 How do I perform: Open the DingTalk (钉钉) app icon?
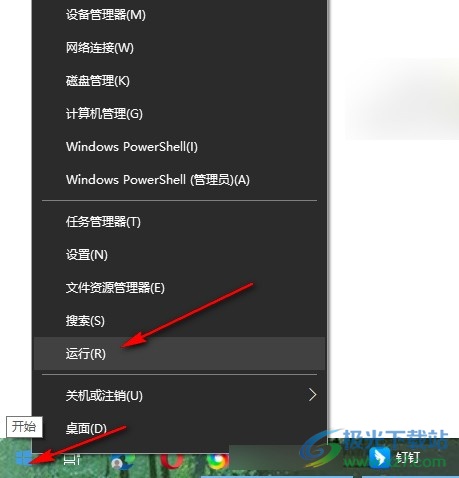click(x=395, y=458)
